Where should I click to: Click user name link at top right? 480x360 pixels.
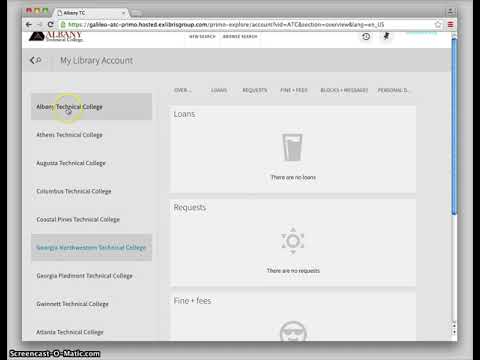(x=421, y=33)
